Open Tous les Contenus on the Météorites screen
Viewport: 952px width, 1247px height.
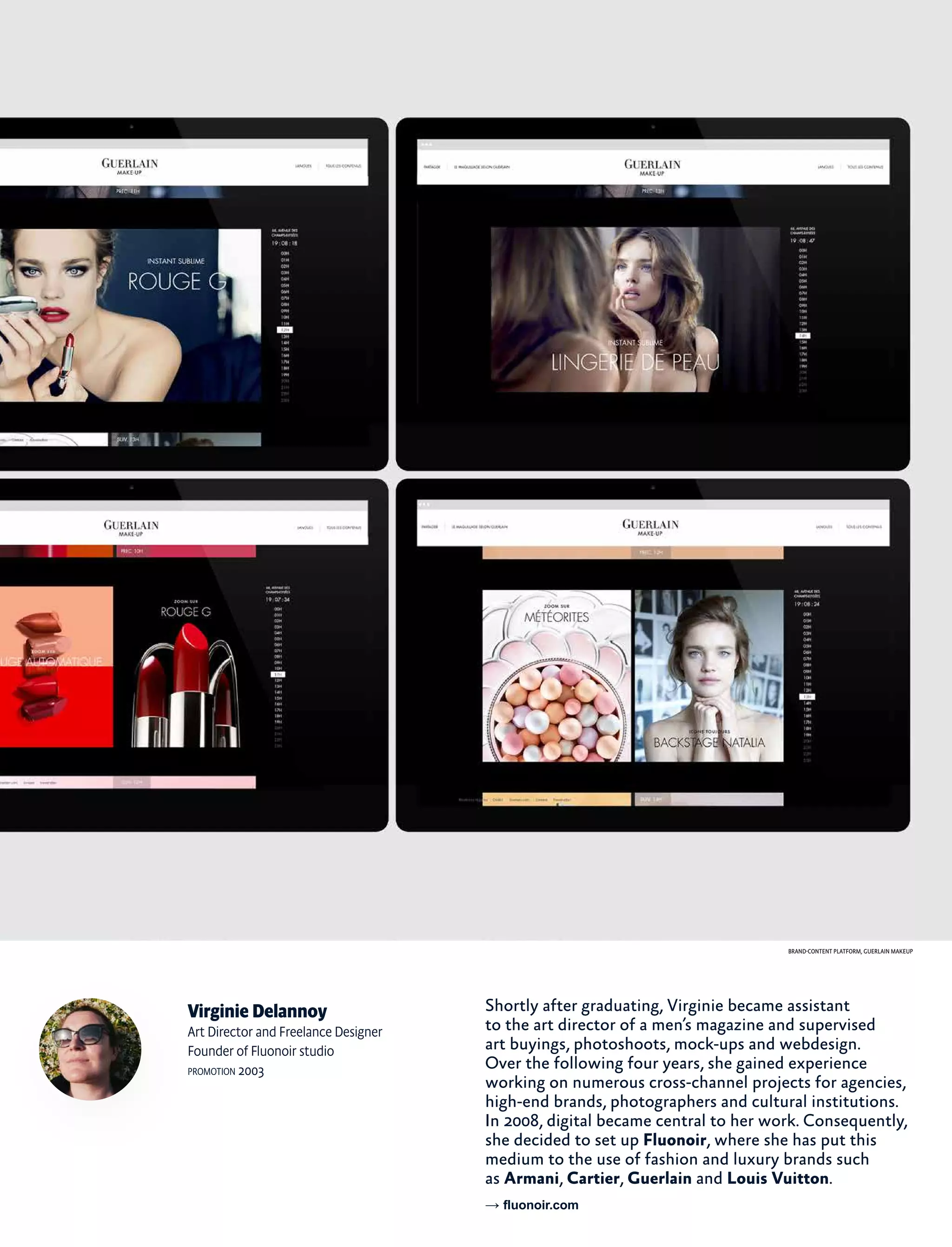click(x=864, y=527)
